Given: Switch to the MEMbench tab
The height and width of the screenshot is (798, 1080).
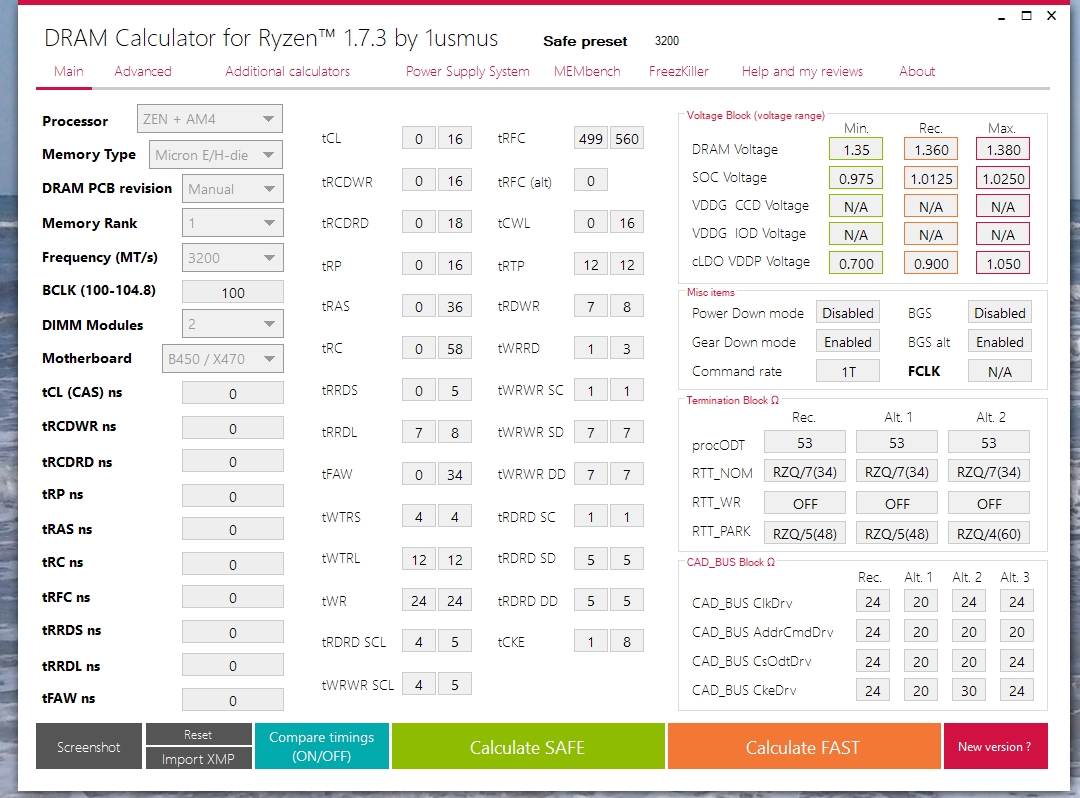Looking at the screenshot, I should point(587,72).
